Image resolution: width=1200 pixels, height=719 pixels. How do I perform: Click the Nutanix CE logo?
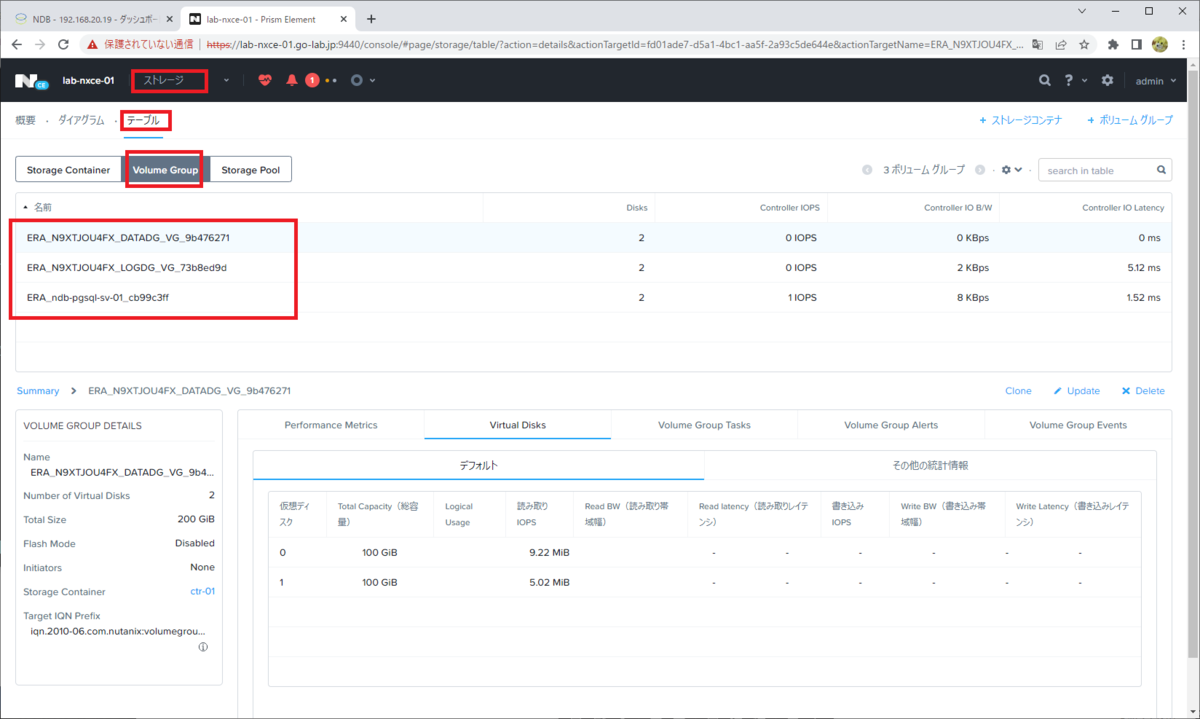[x=31, y=81]
